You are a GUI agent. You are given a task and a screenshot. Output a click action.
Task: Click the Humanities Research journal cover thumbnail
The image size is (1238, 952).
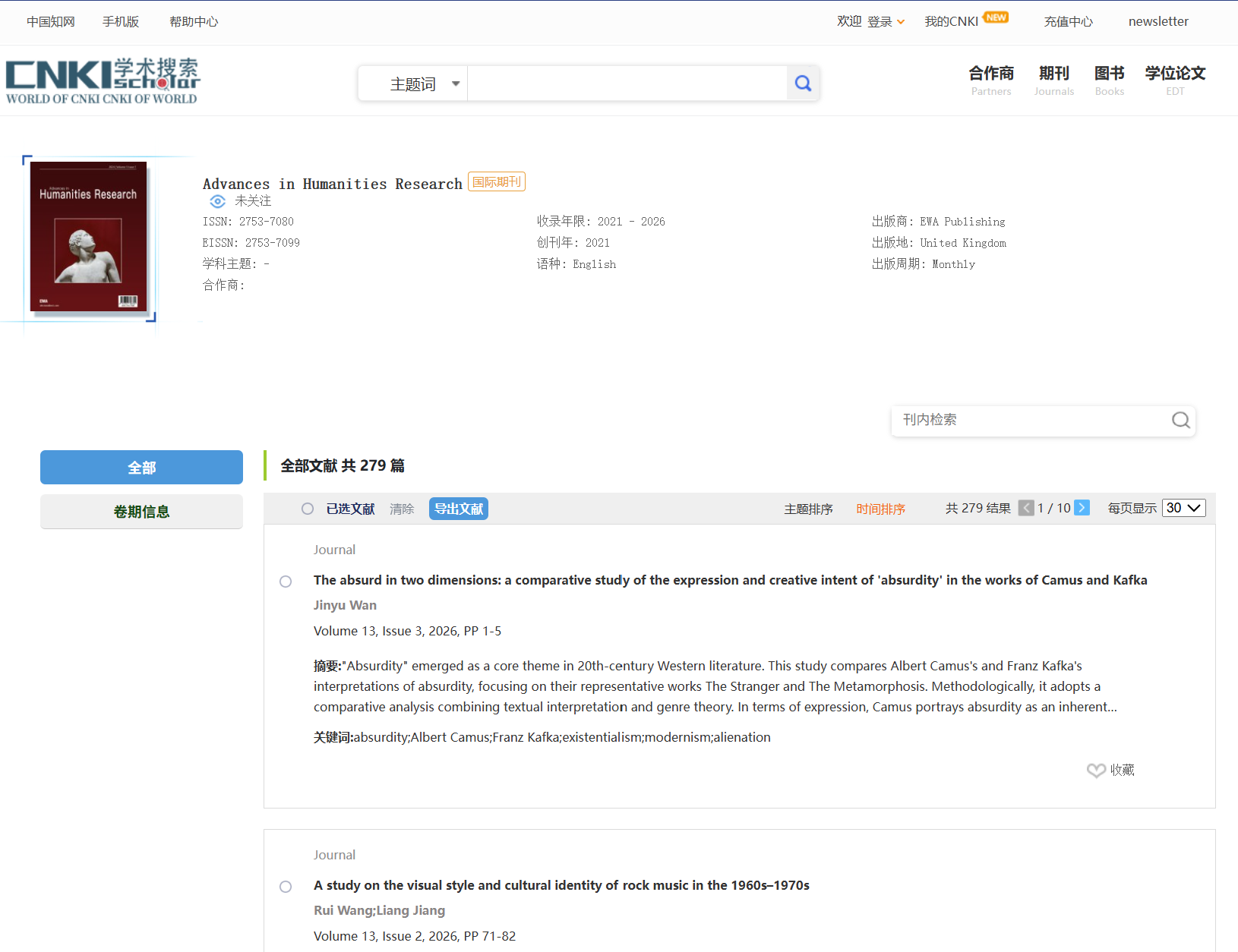tap(88, 237)
